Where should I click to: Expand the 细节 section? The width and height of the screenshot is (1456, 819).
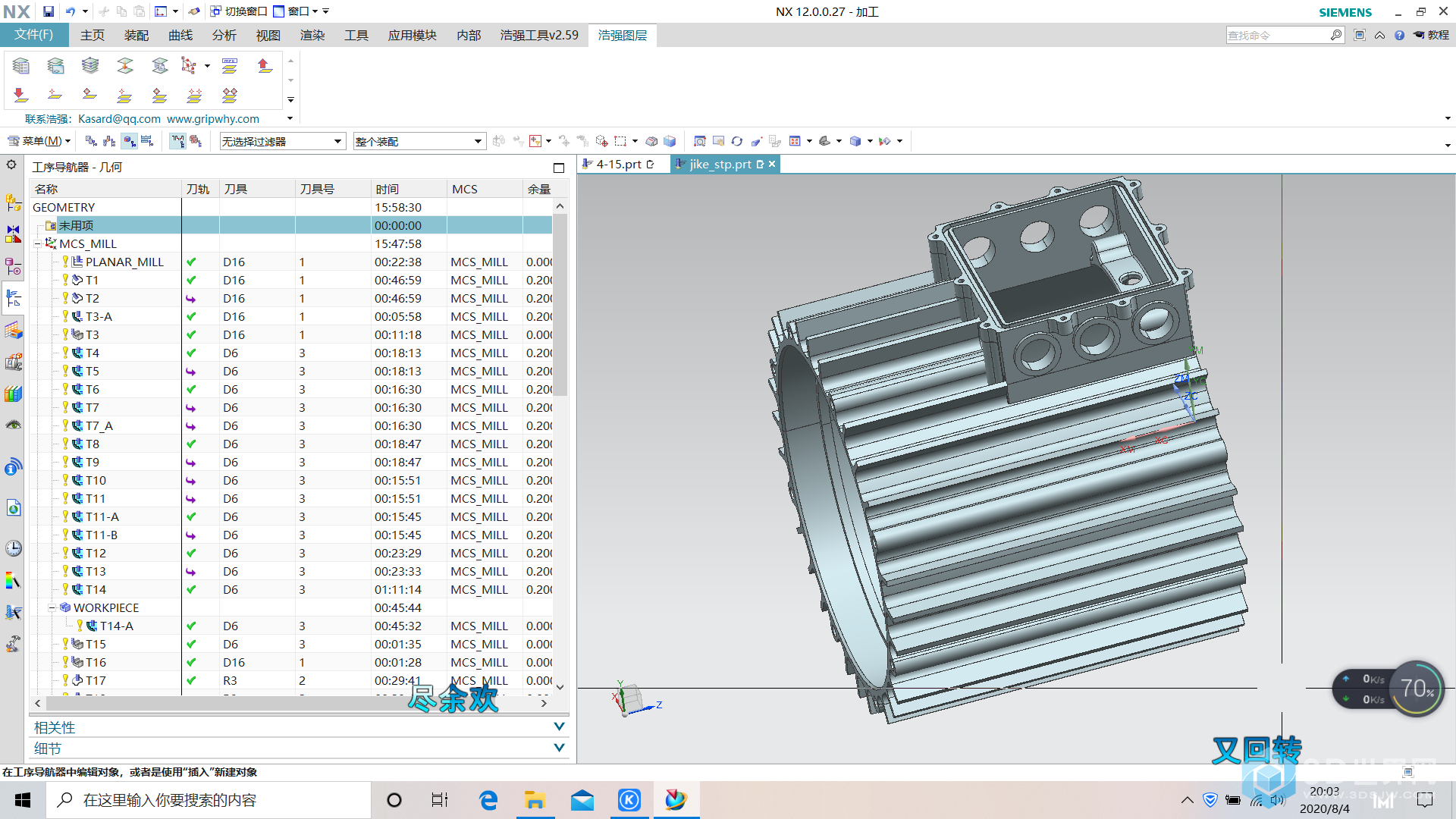[559, 748]
